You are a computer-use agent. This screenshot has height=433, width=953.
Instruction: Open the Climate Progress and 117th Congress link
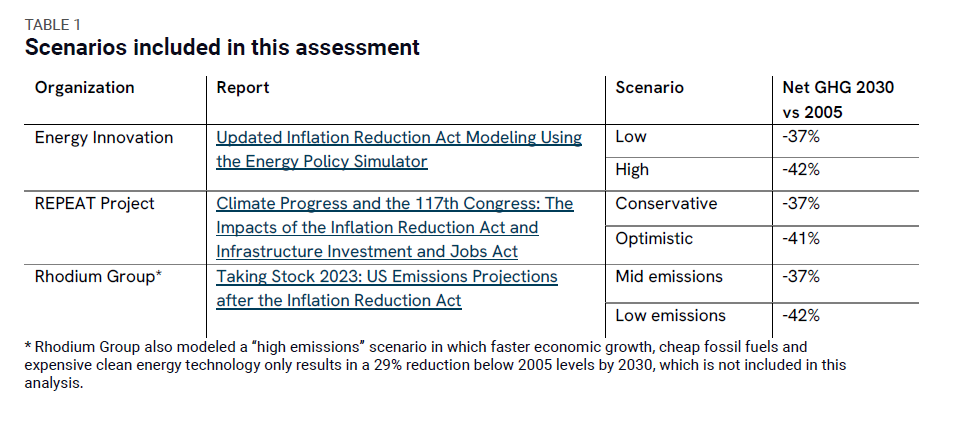coord(394,204)
